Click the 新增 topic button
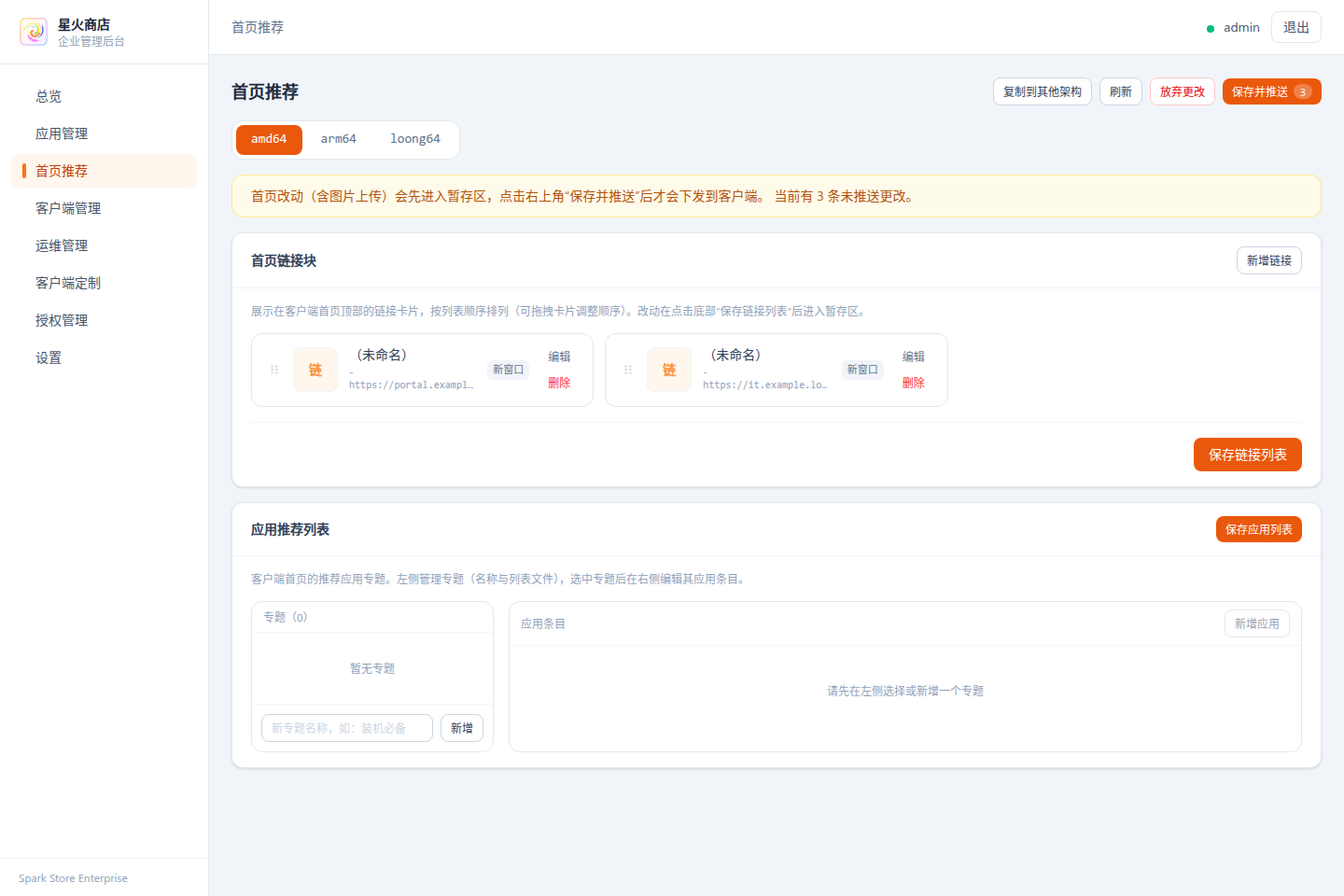The width and height of the screenshot is (1344, 896). [462, 728]
